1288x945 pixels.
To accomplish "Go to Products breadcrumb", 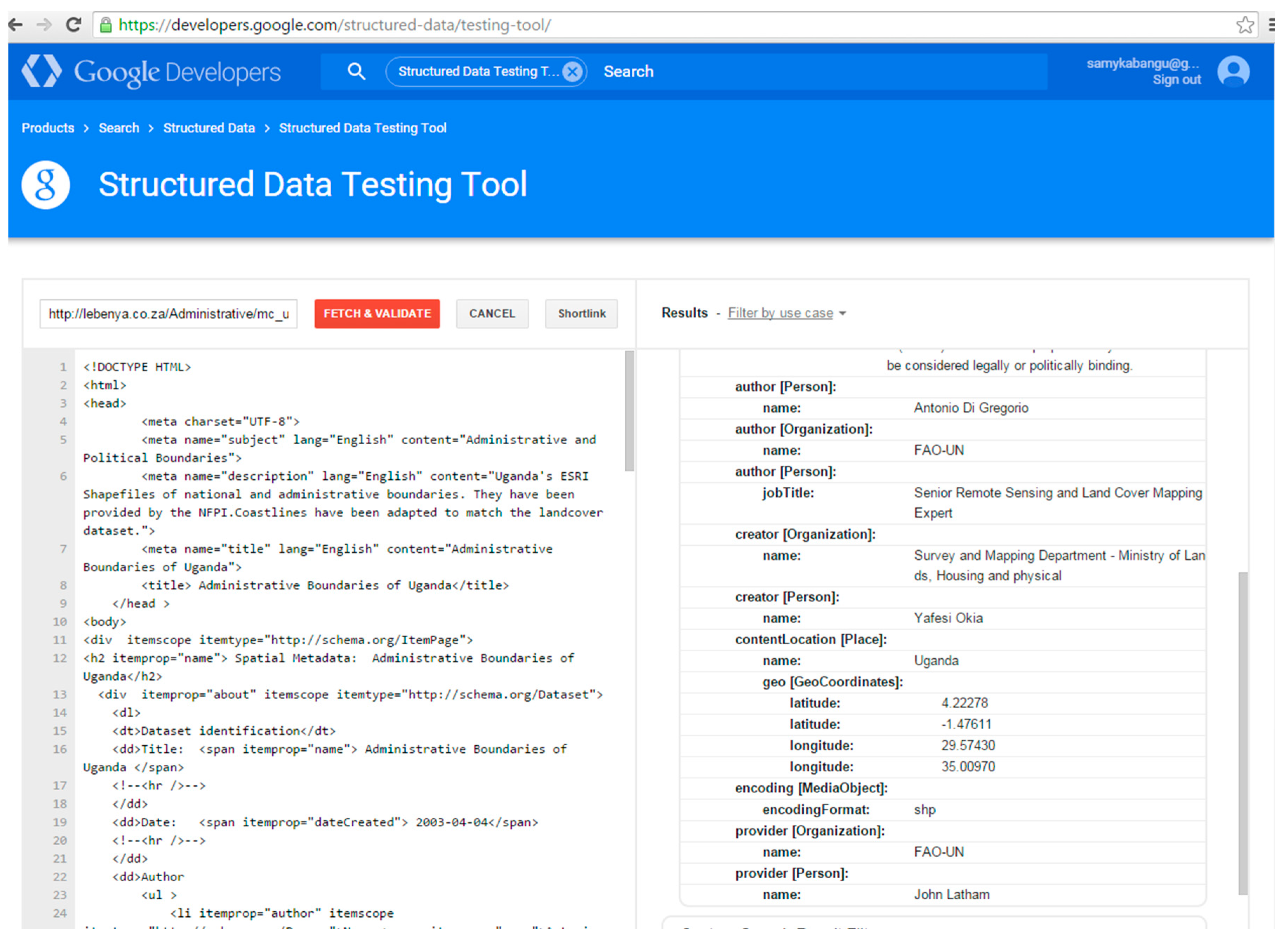I will coord(48,128).
